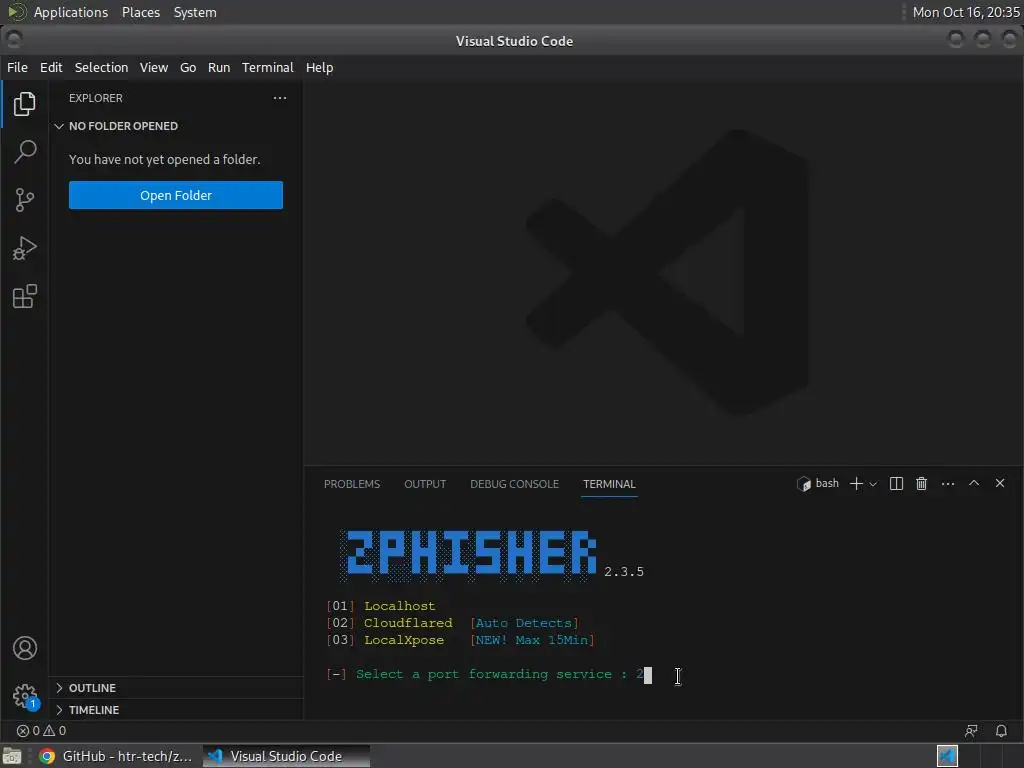Click the Cloudflared option text in terminal

coord(408,623)
